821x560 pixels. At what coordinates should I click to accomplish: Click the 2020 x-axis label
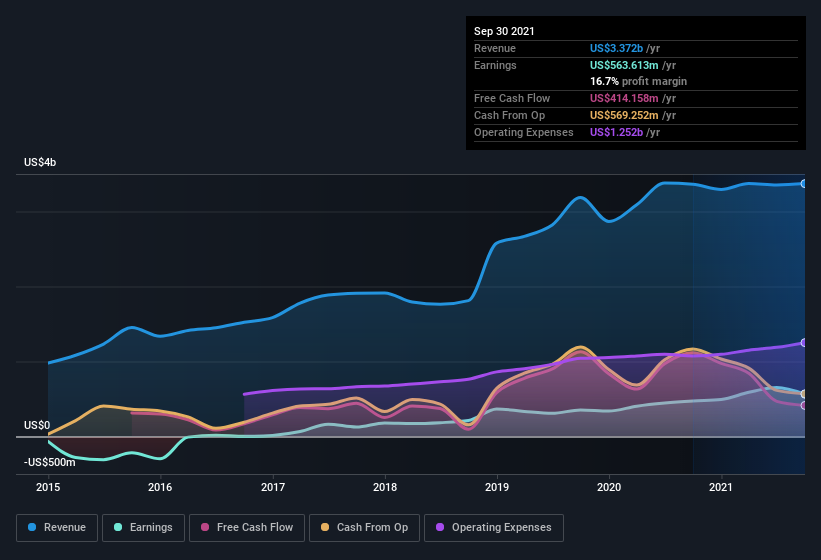click(x=609, y=487)
